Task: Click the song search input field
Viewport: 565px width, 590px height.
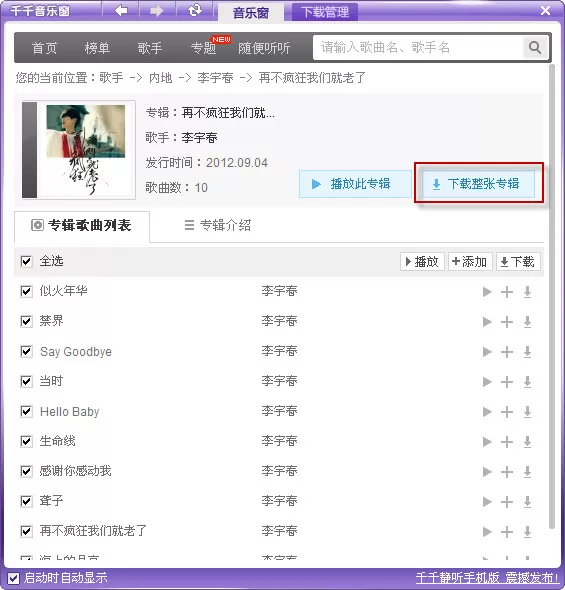Action: click(x=418, y=47)
